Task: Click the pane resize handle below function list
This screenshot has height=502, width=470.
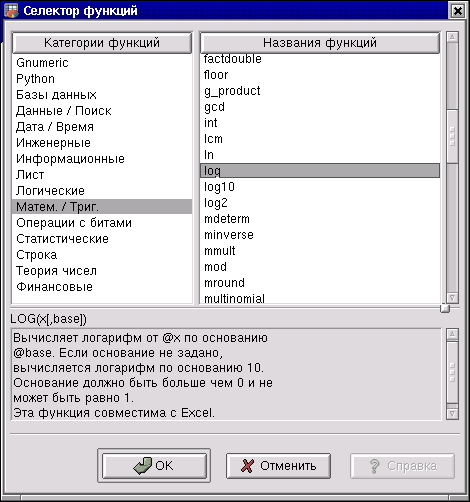Action: [445, 309]
